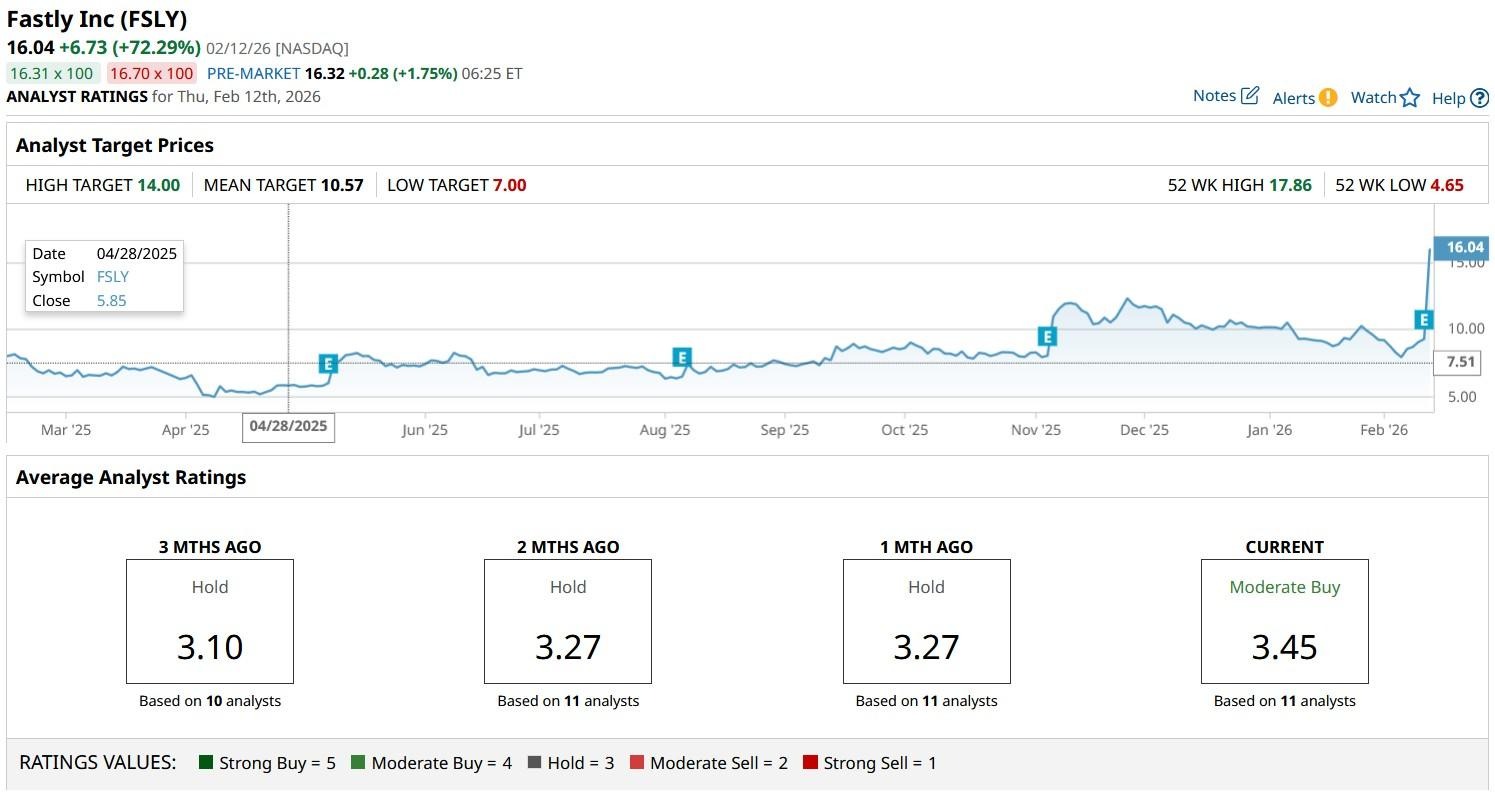The image size is (1495, 793).
Task: Click the +6.73 (+72.29%) price change
Action: (x=130, y=48)
